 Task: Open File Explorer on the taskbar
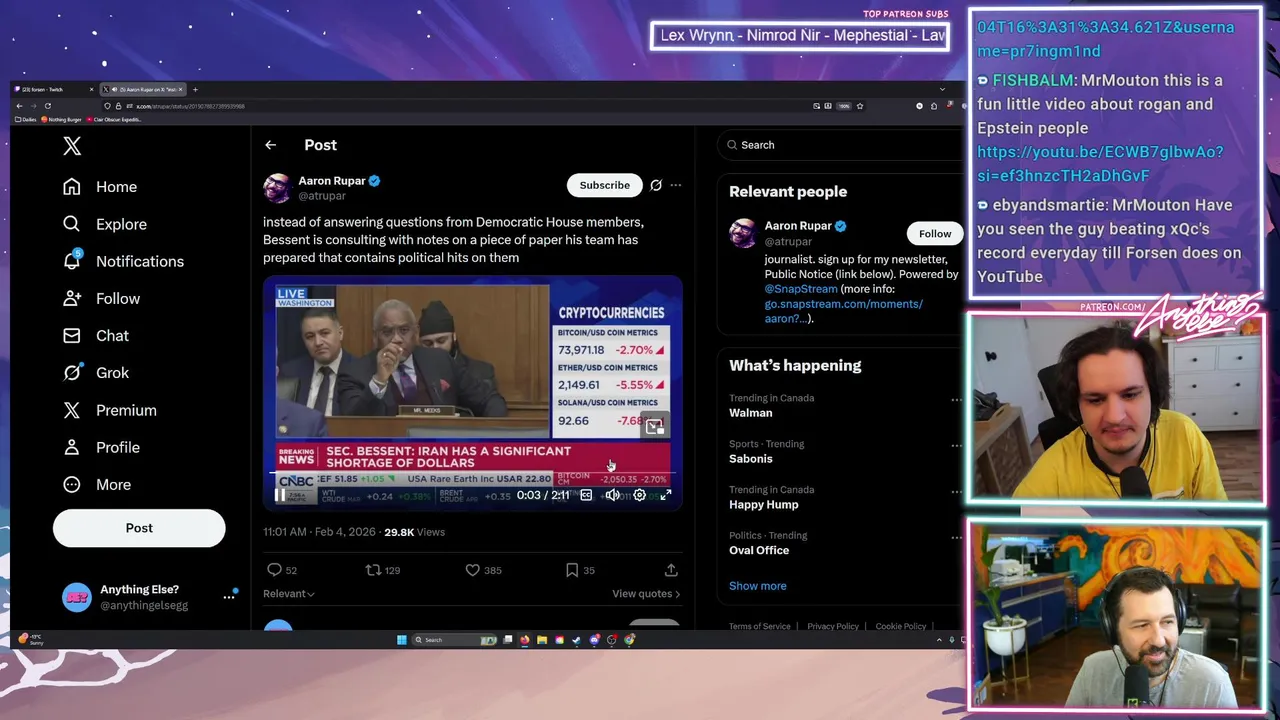[542, 640]
